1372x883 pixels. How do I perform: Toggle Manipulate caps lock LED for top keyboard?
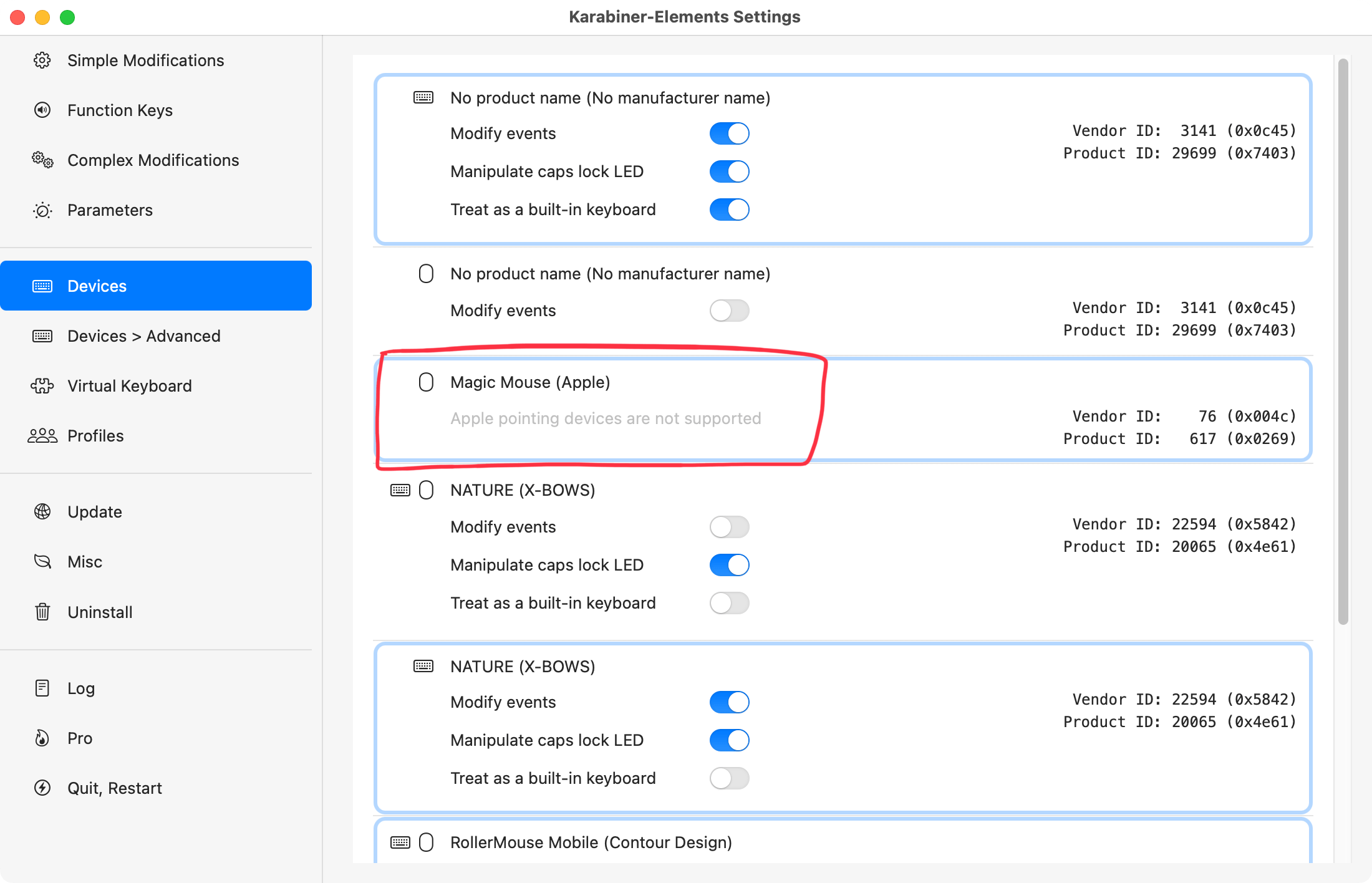pos(729,171)
